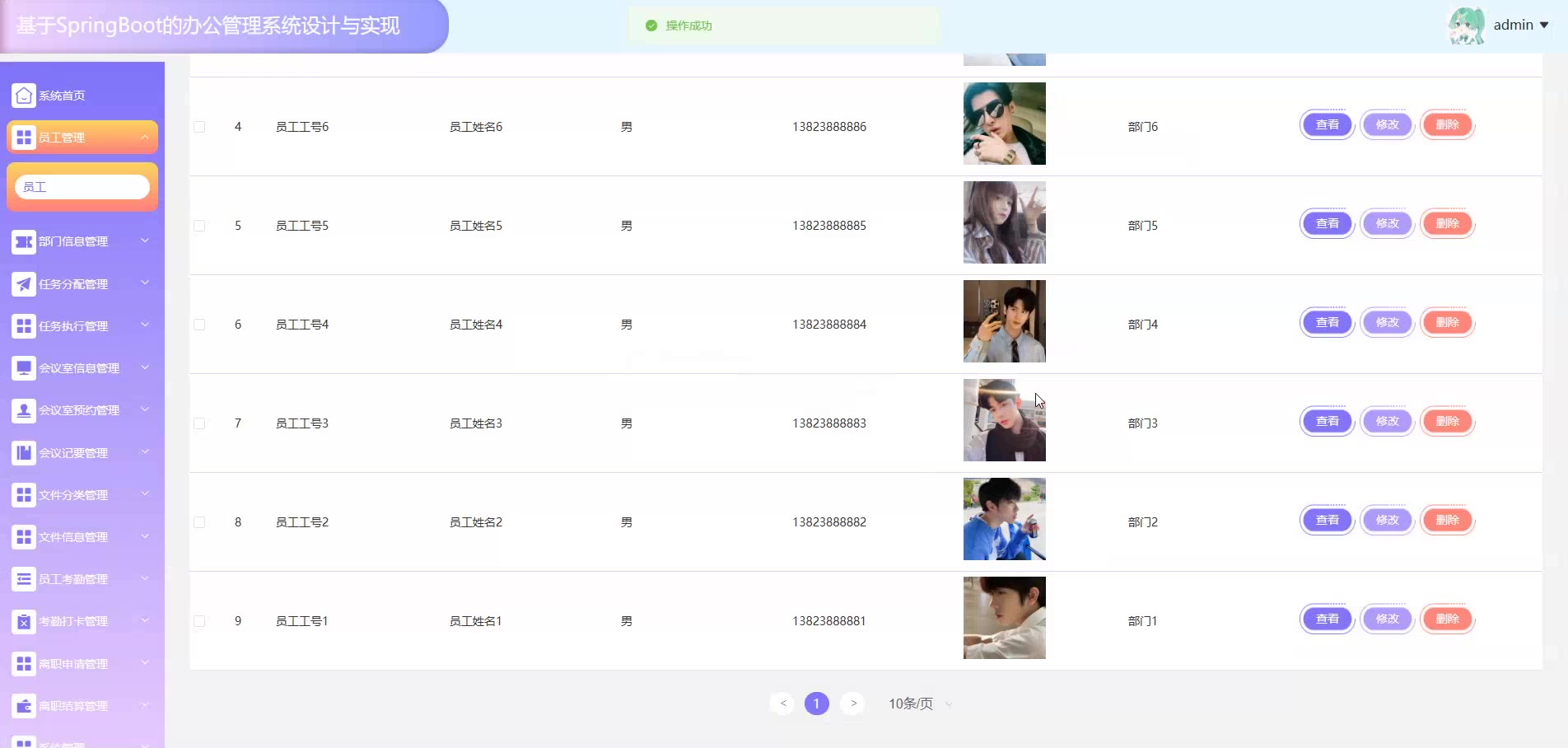Open 查看 for 员工姓名3
1568x748 pixels.
pyautogui.click(x=1327, y=422)
